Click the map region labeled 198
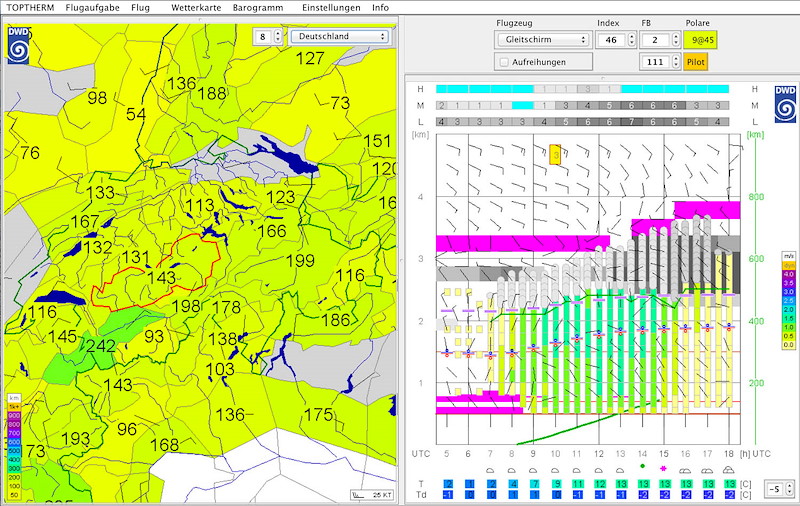 [186, 306]
